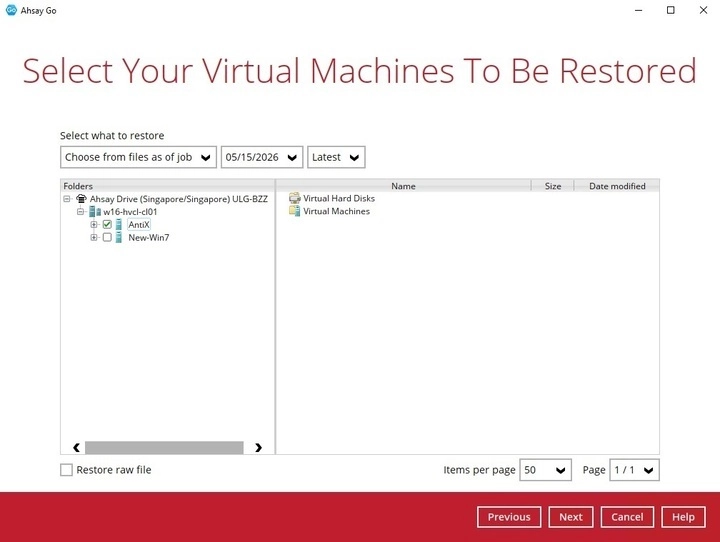The width and height of the screenshot is (720, 542).
Task: Click the folder tree horizontal scrollbar thumb
Action: 164,447
